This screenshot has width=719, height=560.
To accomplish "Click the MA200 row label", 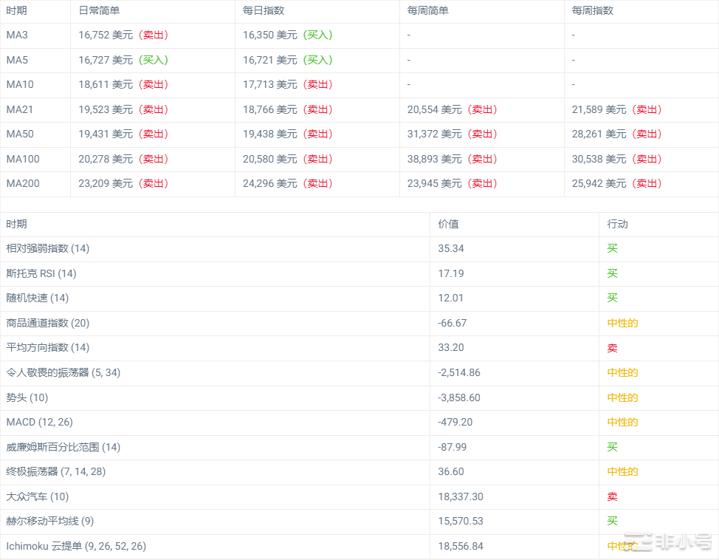I will pyautogui.click(x=23, y=184).
